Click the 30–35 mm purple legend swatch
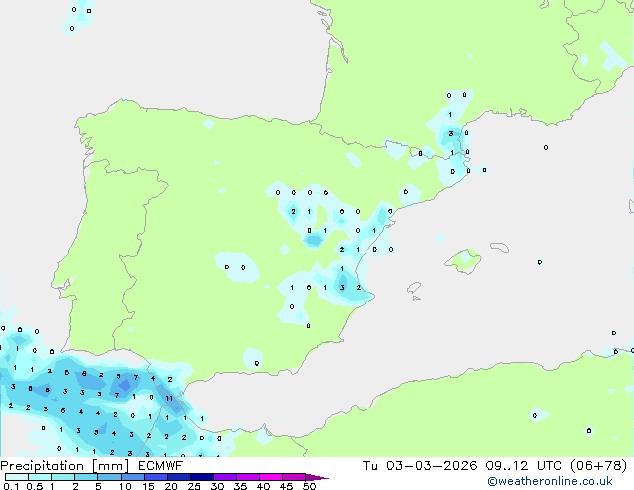 pyautogui.click(x=225, y=477)
